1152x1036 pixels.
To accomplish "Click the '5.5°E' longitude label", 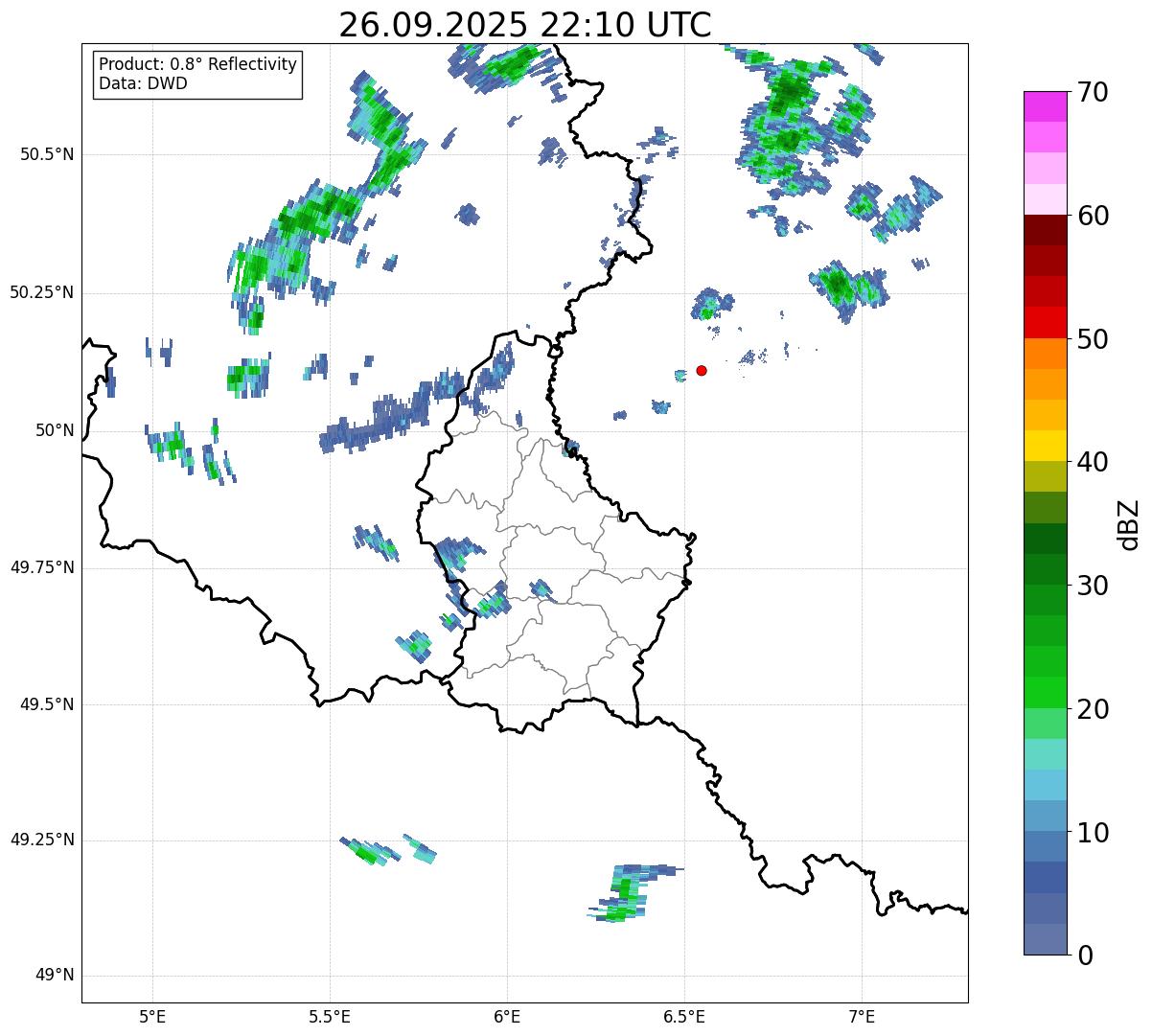I will (330, 1017).
